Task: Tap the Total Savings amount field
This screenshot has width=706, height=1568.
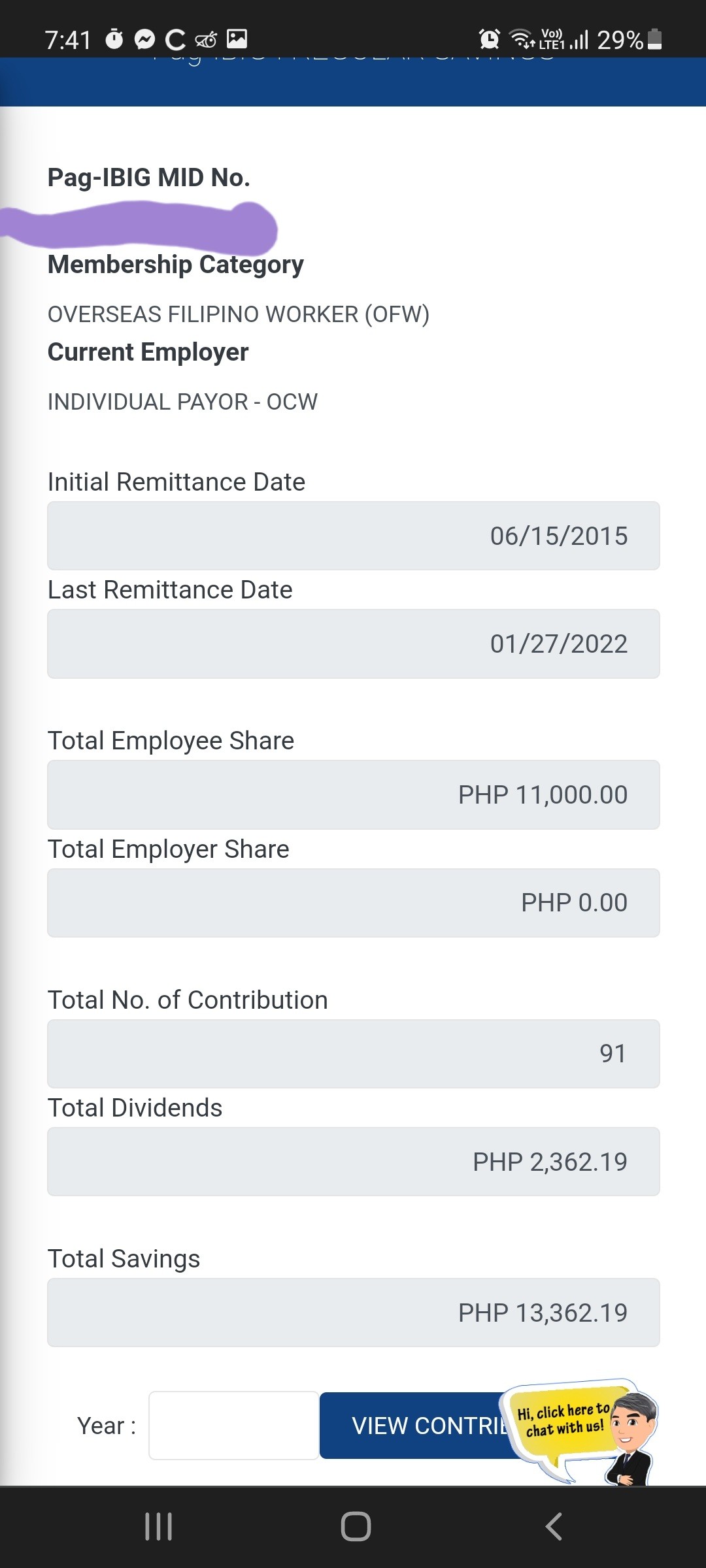Action: pyautogui.click(x=353, y=1313)
